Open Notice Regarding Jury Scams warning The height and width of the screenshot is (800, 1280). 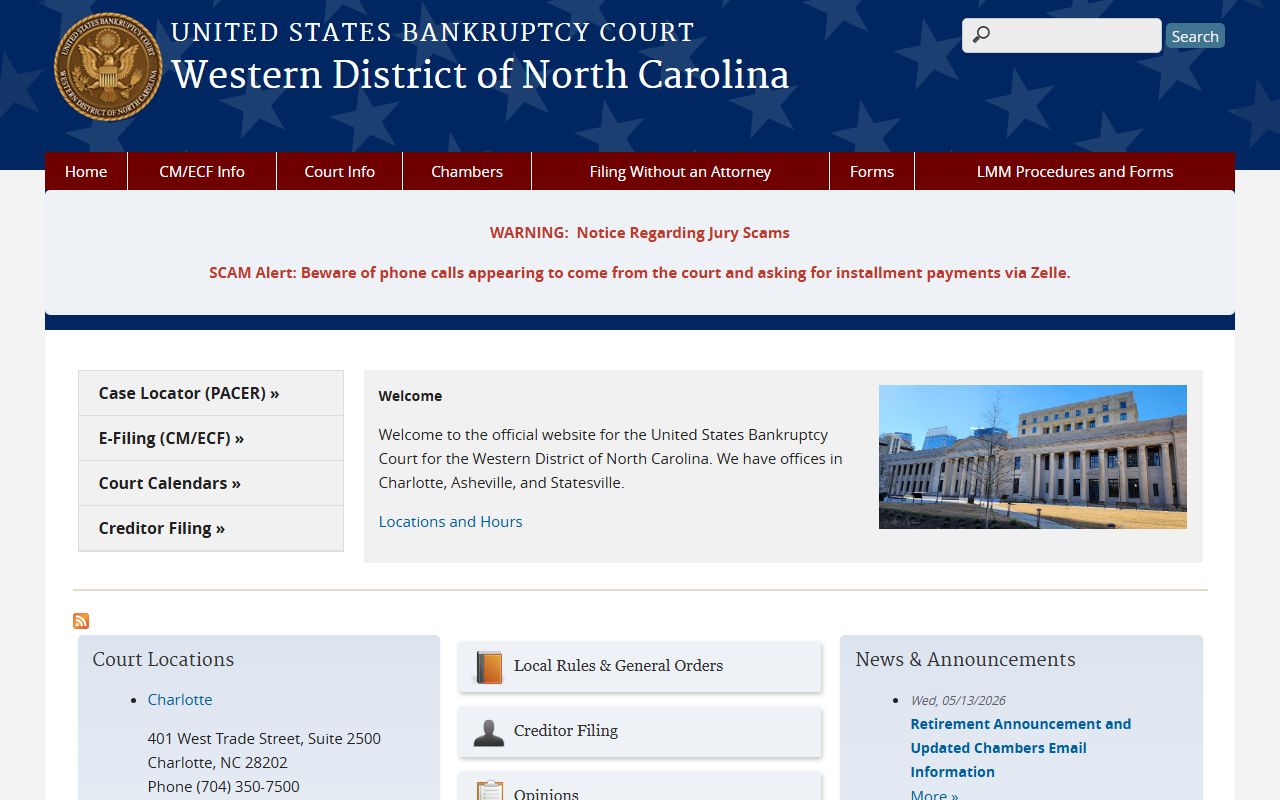pos(640,233)
